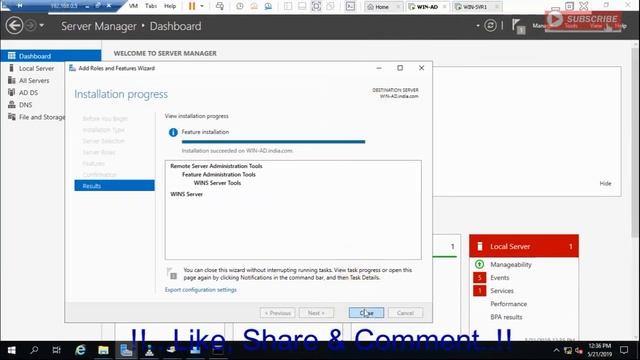Open the Action Center notification icon

click(624, 350)
